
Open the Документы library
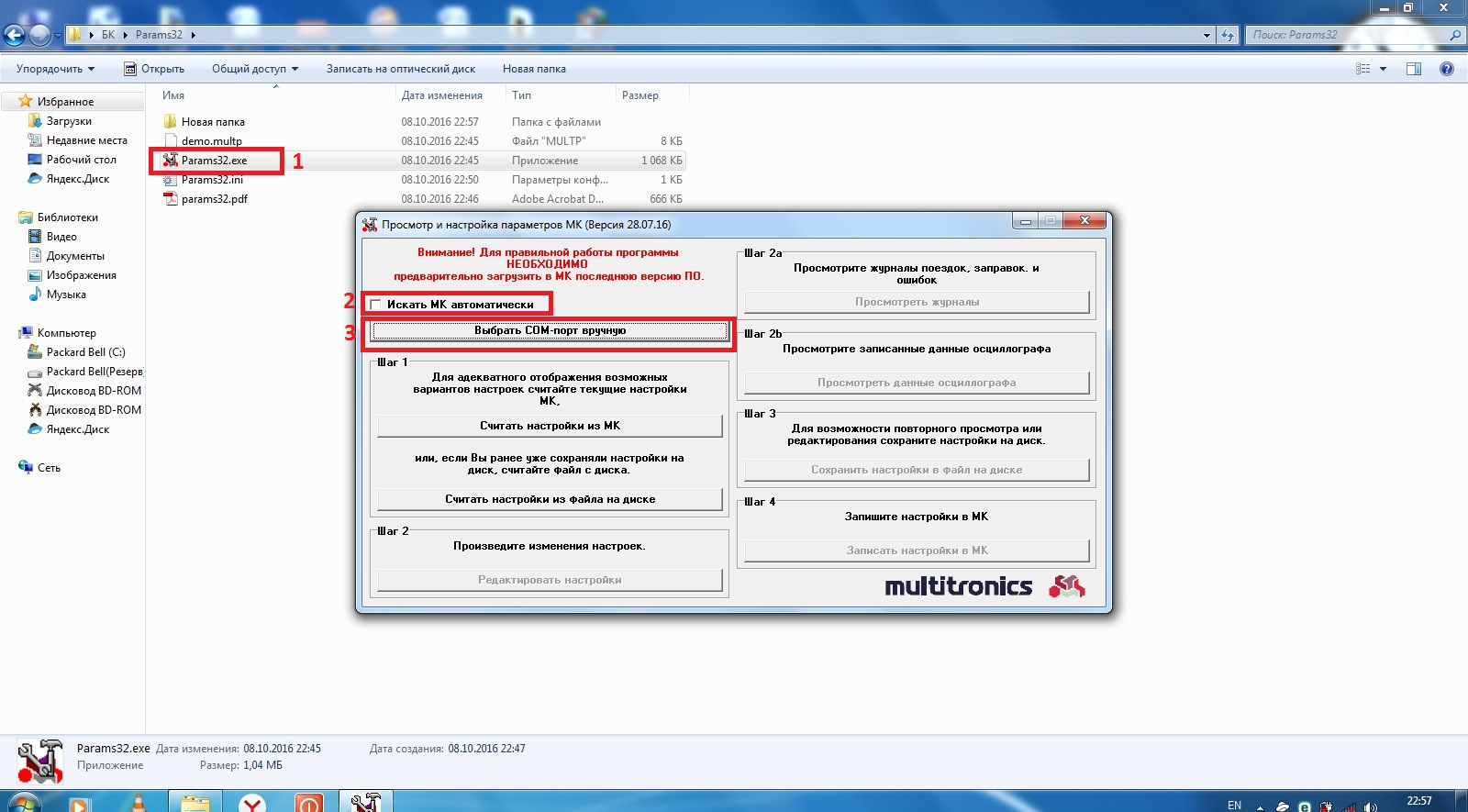pyautogui.click(x=75, y=256)
